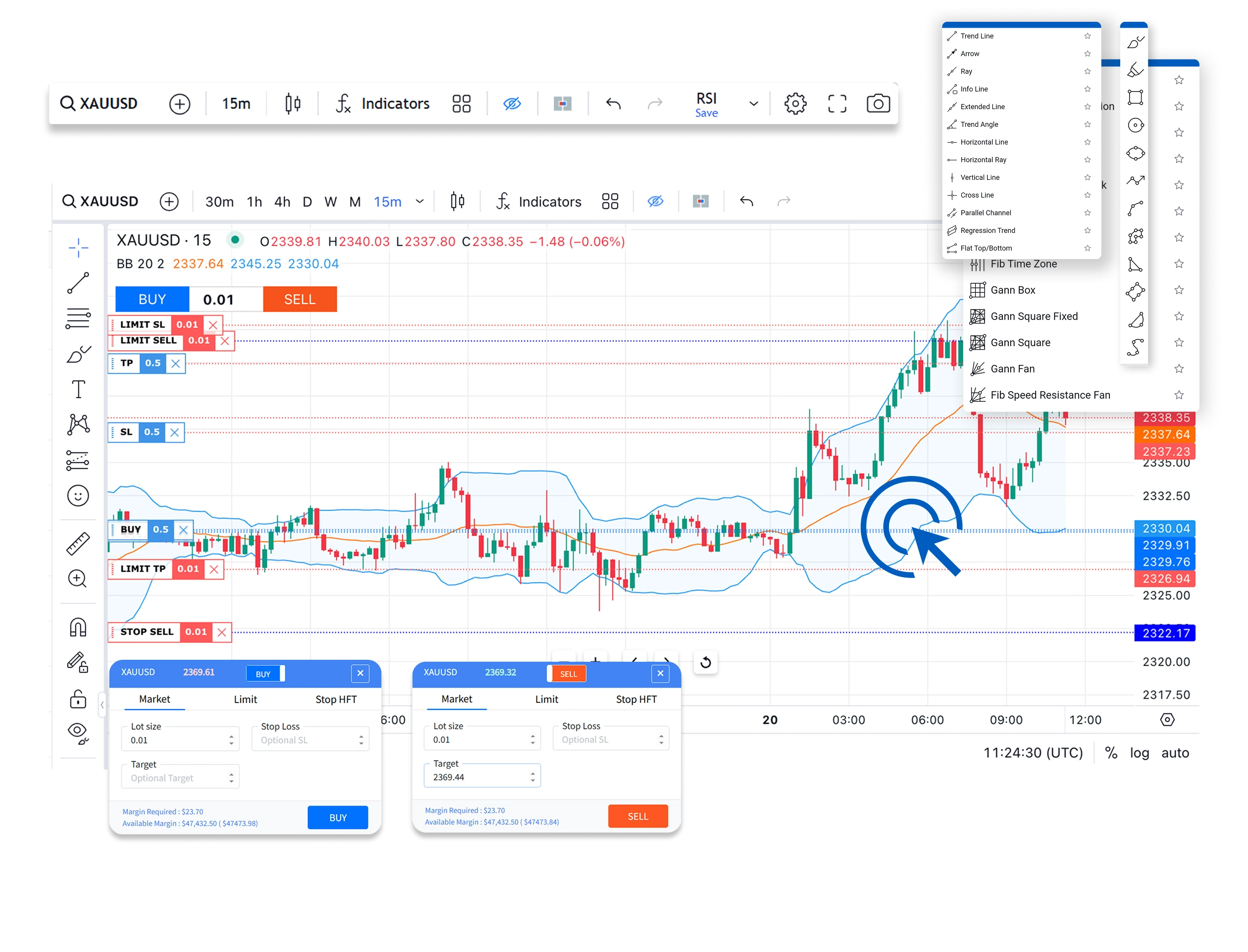Click the candlestick chart style icon

pyautogui.click(x=292, y=104)
